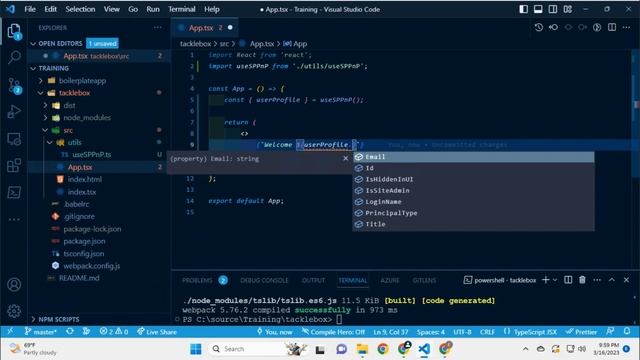Open useSPPnP.ts in the explorer
The width and height of the screenshot is (640, 360).
[91, 155]
